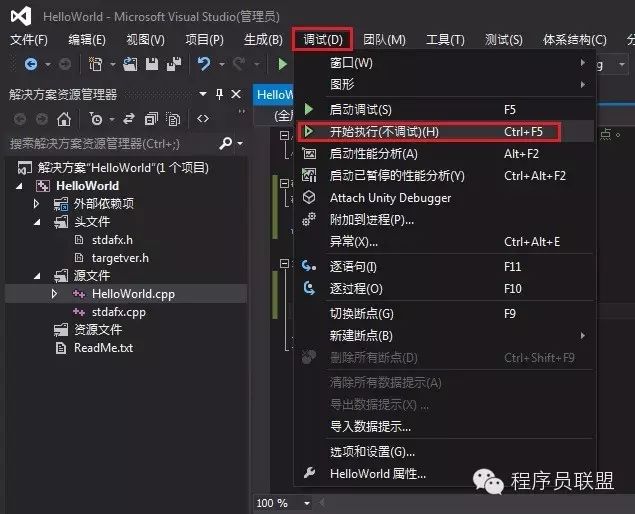Open the Undo history dropdown arrow
The height and width of the screenshot is (514, 635).
coord(222,64)
